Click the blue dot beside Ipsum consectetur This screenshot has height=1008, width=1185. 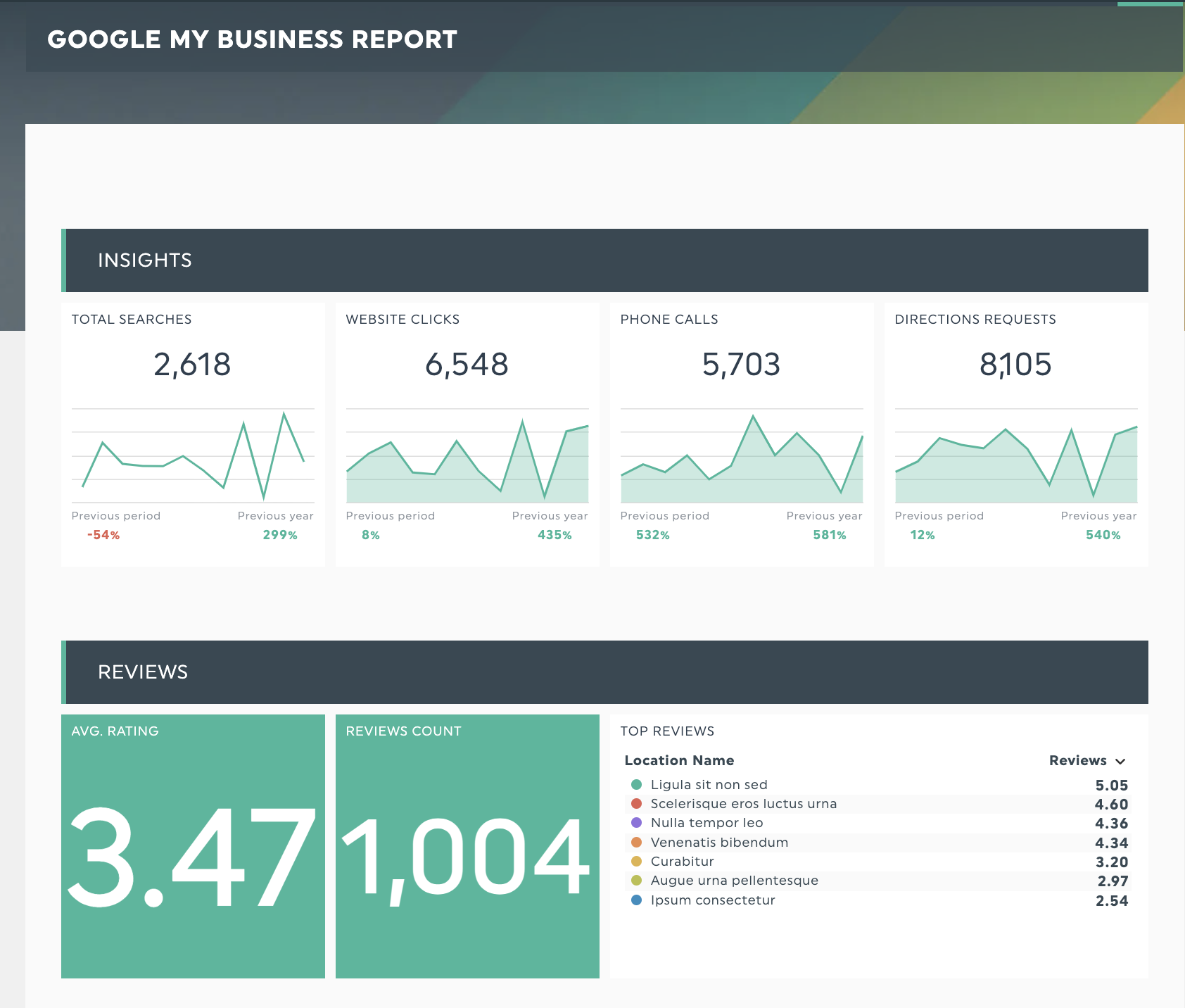(x=637, y=900)
